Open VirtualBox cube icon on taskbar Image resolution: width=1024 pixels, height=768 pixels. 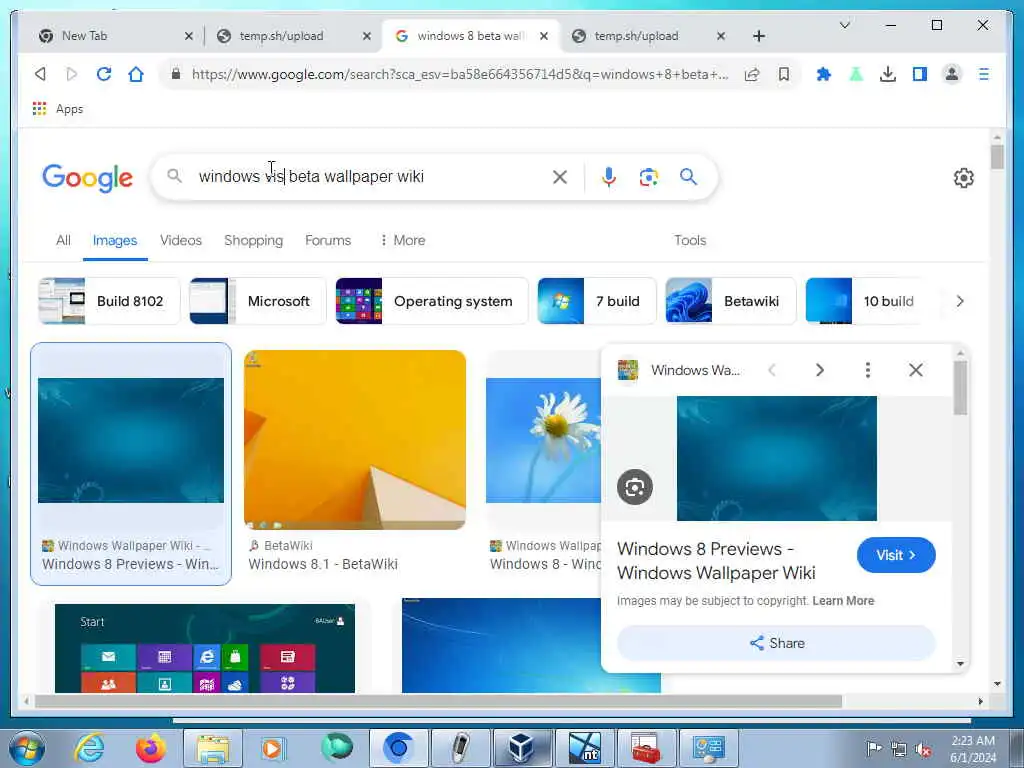[522, 748]
